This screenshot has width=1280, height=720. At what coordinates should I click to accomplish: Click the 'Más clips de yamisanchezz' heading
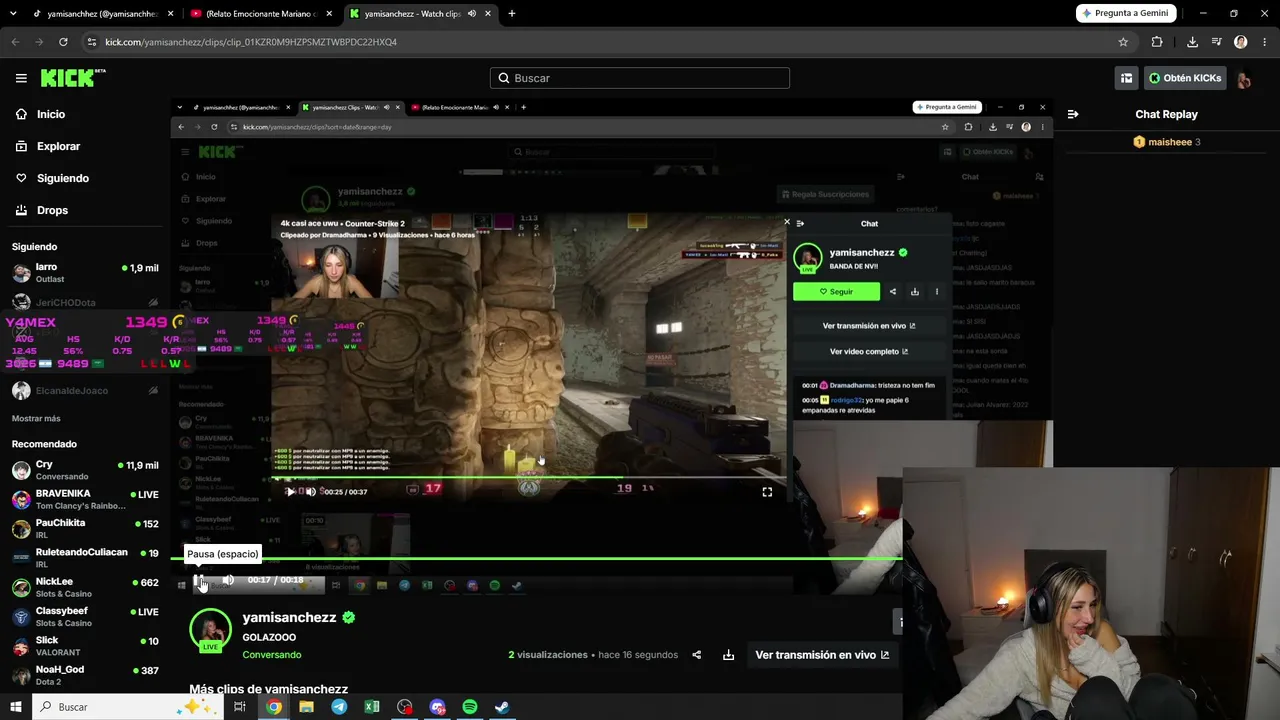pyautogui.click(x=269, y=689)
